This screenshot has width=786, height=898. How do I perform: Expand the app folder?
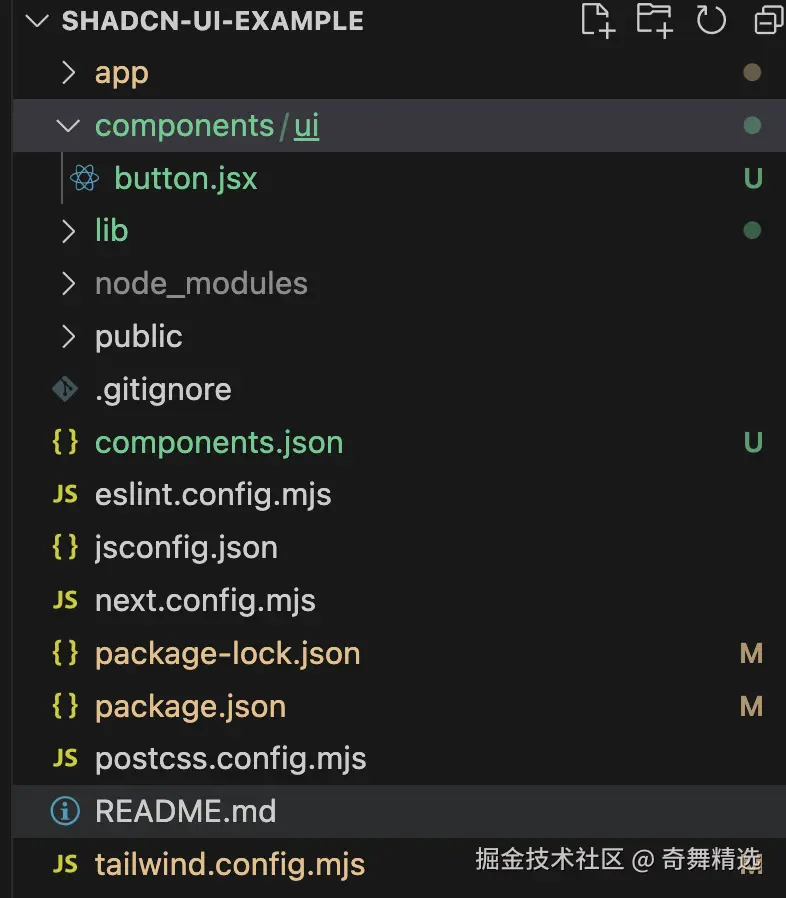click(x=68, y=73)
